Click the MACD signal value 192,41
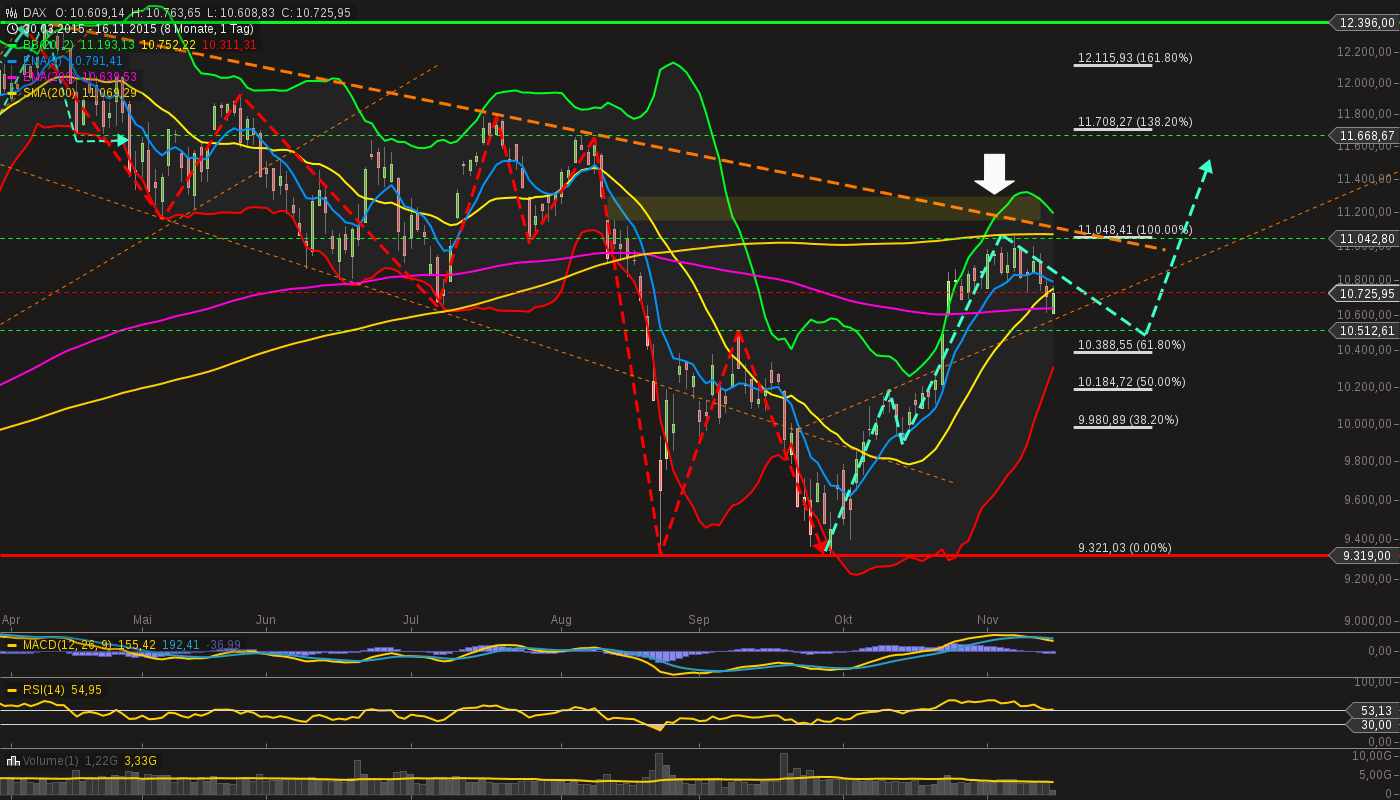 pyautogui.click(x=180, y=645)
